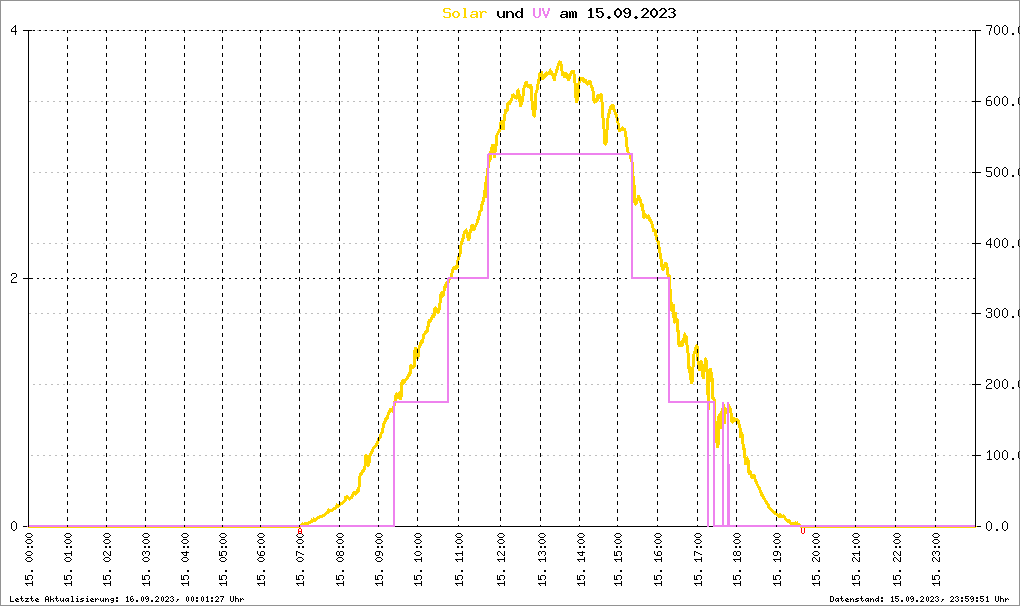The width and height of the screenshot is (1020, 606).
Task: Click the right axis value '100.0'
Action: pos(1001,455)
